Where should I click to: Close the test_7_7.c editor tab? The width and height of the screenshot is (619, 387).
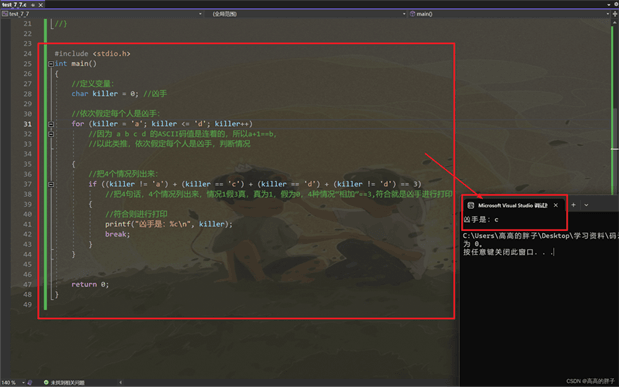click(40, 5)
